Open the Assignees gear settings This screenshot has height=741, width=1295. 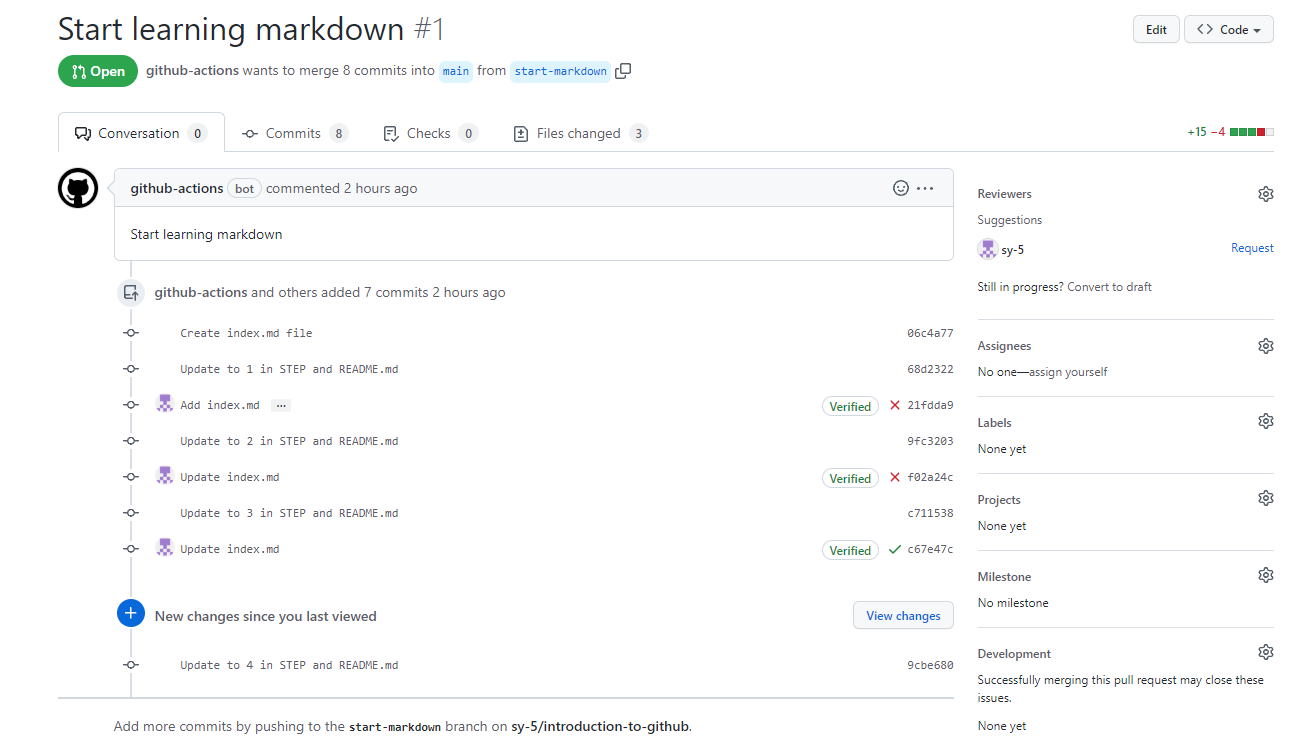click(x=1265, y=346)
